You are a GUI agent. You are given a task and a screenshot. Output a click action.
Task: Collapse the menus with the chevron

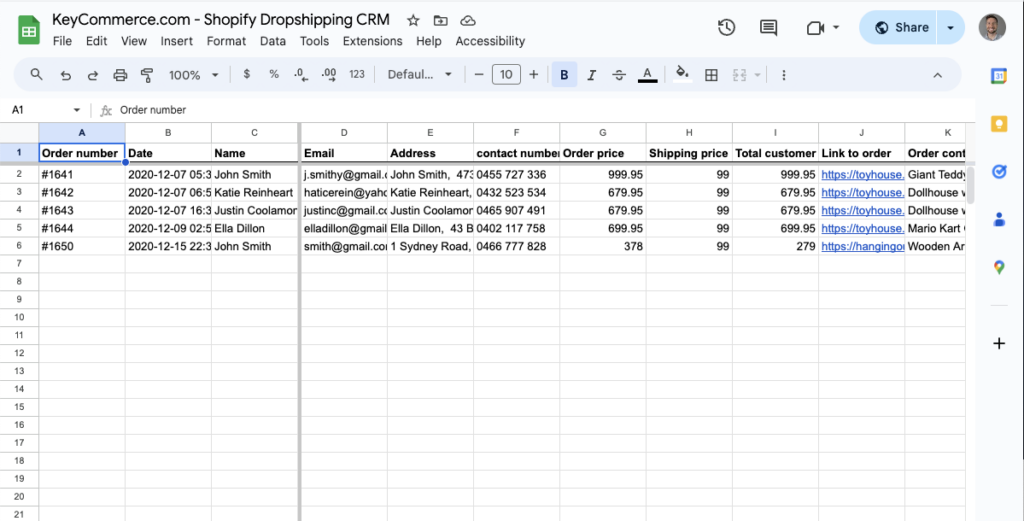pyautogui.click(x=937, y=75)
